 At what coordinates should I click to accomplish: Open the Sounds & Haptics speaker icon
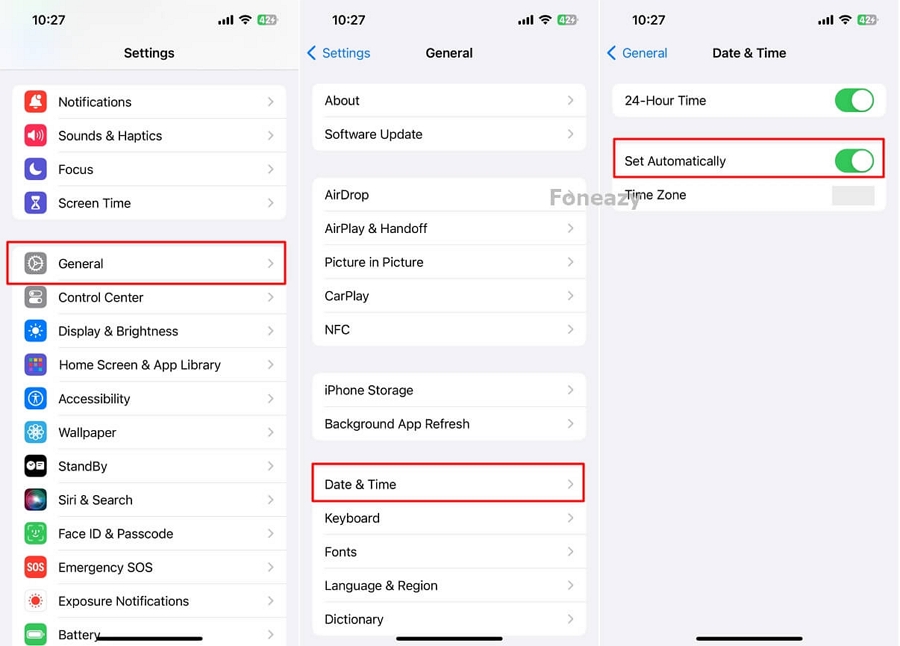pos(36,136)
